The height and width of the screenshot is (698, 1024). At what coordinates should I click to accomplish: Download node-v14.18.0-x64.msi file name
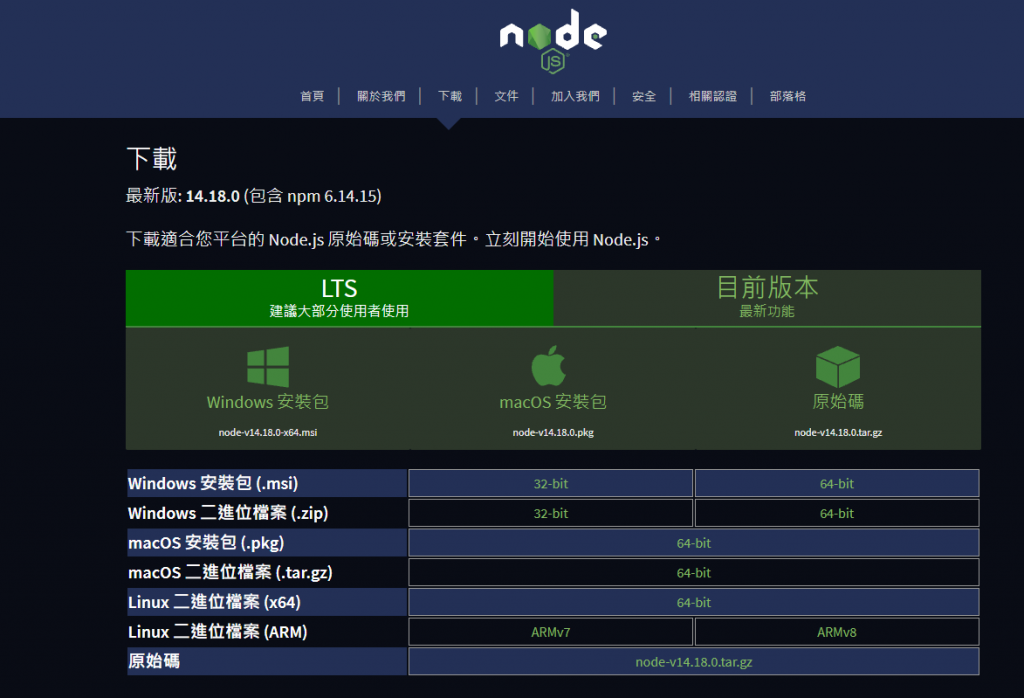coord(268,432)
